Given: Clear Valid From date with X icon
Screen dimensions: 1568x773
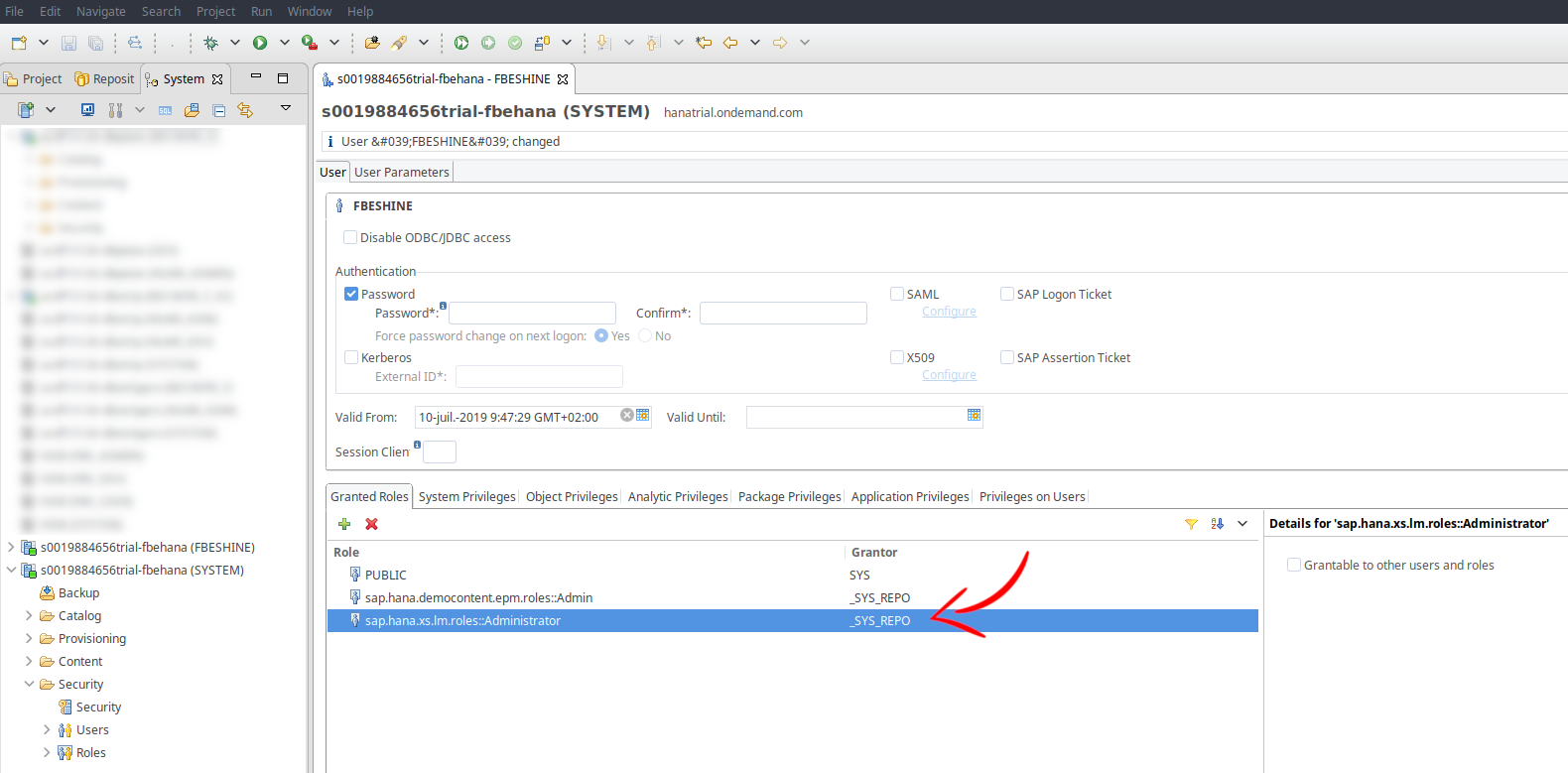Looking at the screenshot, I should click(627, 415).
